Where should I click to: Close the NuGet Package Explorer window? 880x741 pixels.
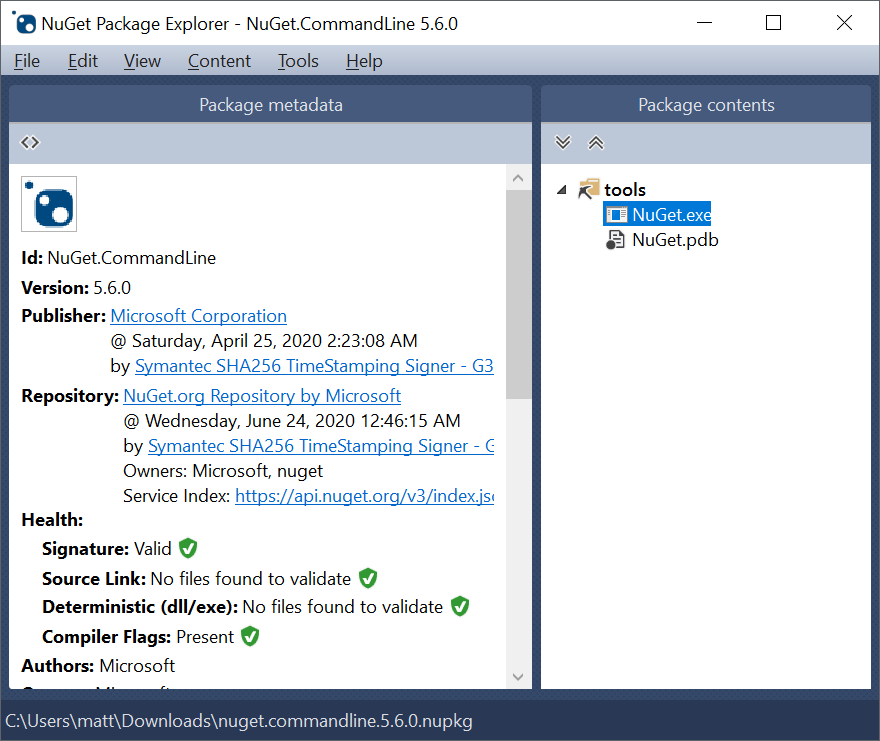point(844,23)
